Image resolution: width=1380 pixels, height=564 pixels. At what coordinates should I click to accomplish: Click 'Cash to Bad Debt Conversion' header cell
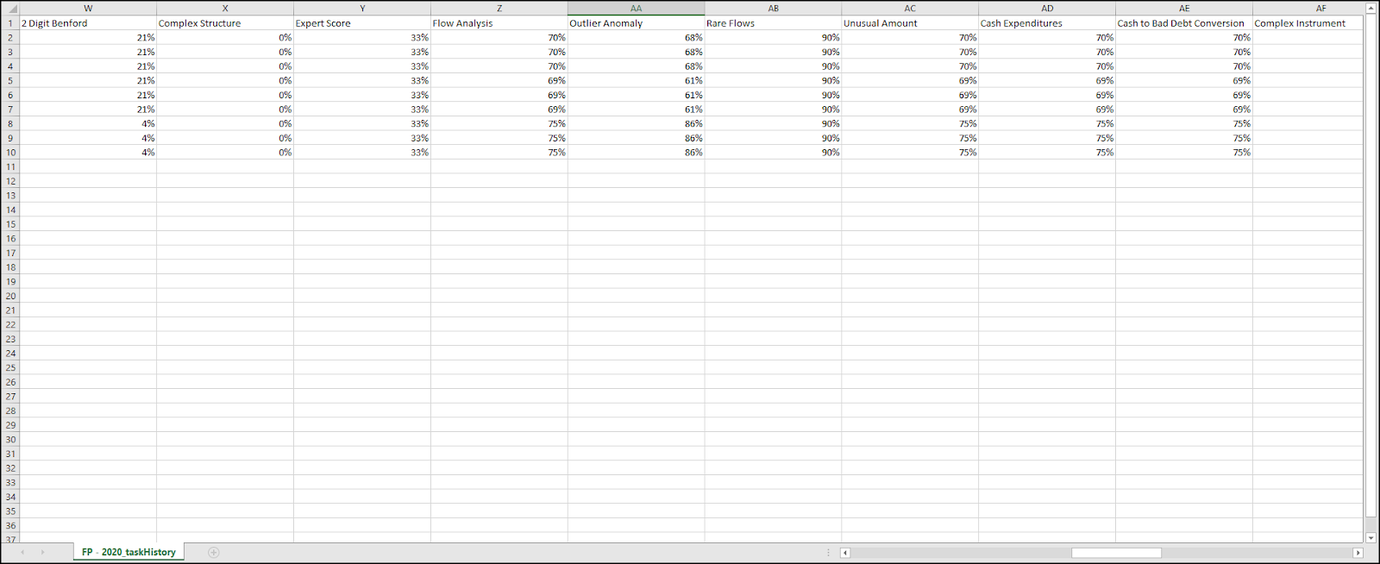click(1184, 23)
